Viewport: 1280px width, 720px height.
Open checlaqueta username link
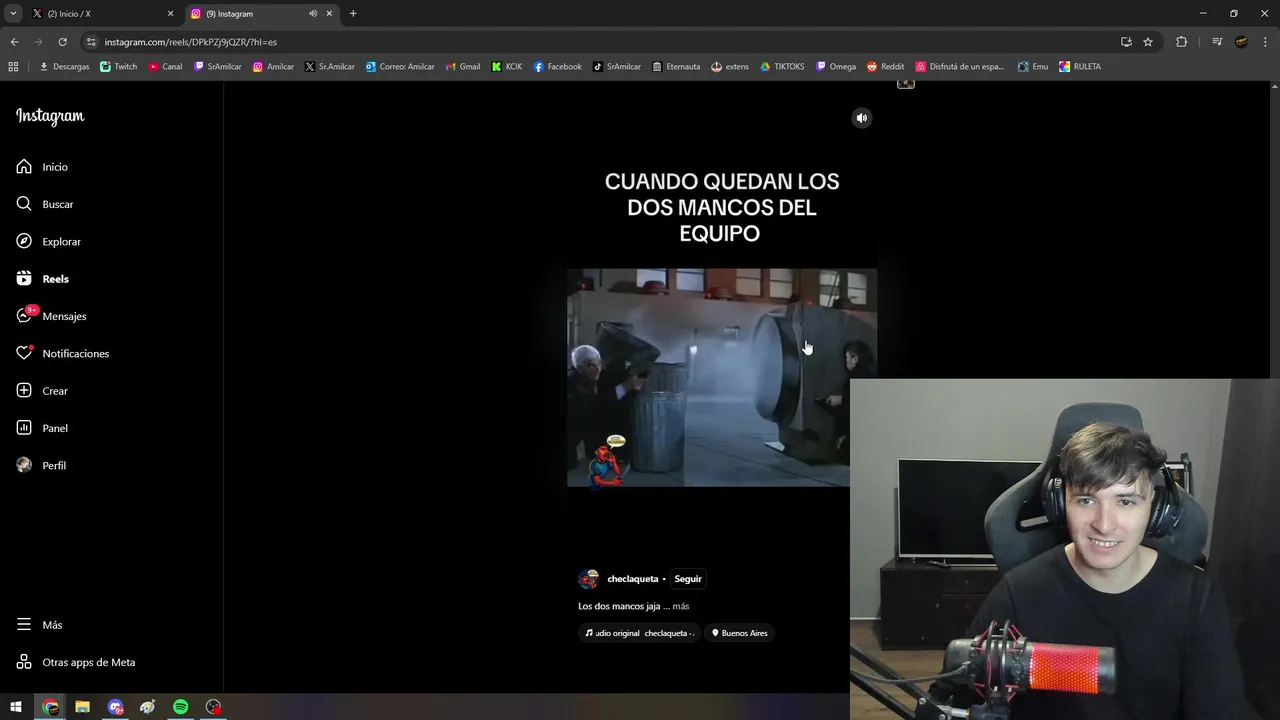[633, 579]
